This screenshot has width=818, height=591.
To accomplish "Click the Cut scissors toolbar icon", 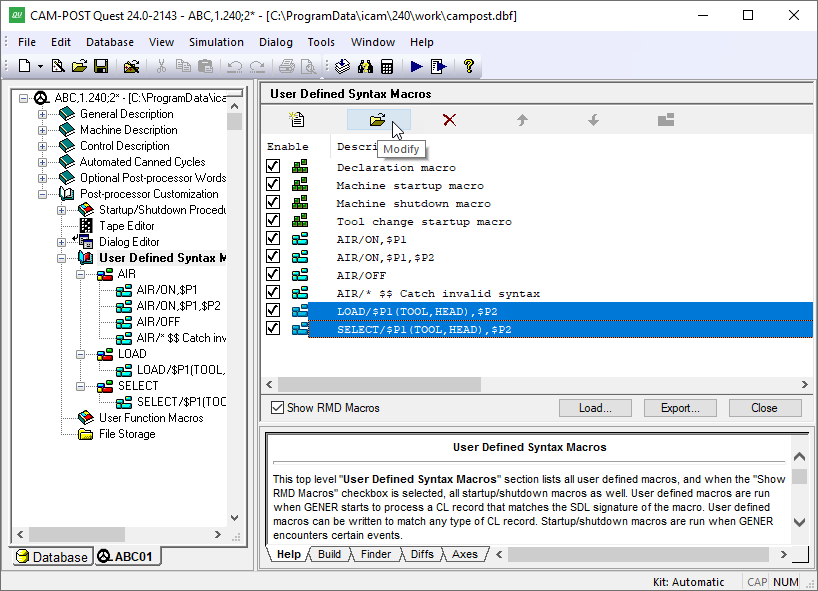I will click(161, 66).
